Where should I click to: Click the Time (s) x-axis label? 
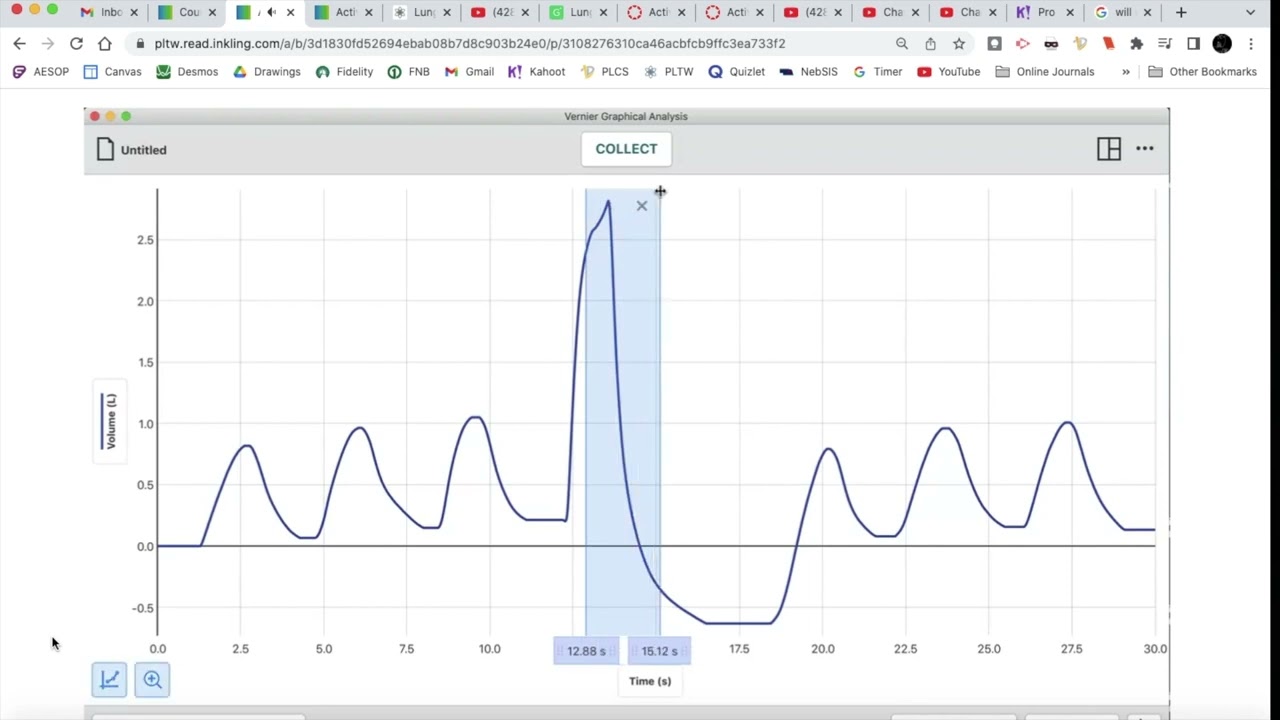coord(650,681)
